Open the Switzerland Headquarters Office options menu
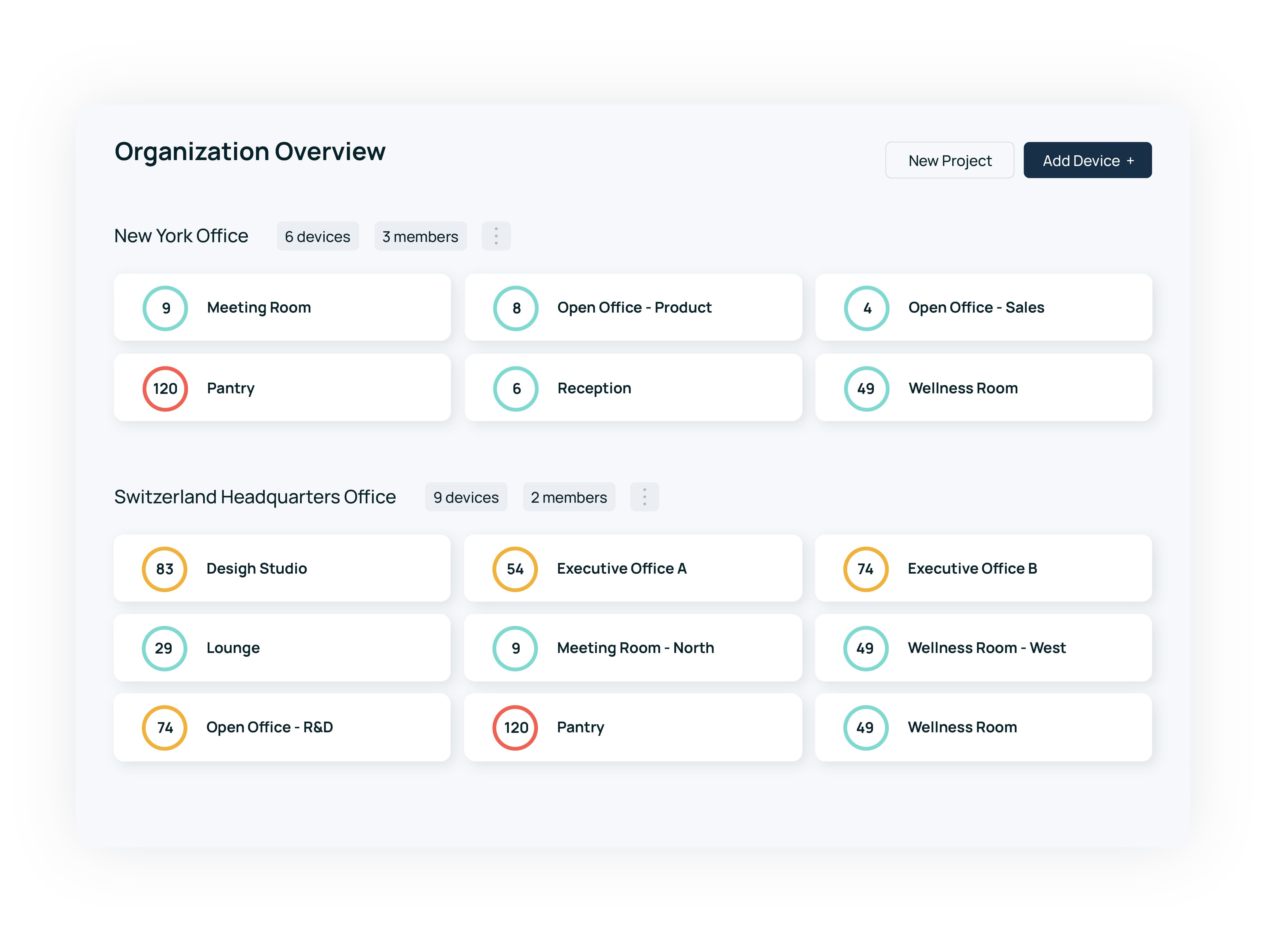The image size is (1266, 952). 644,497
